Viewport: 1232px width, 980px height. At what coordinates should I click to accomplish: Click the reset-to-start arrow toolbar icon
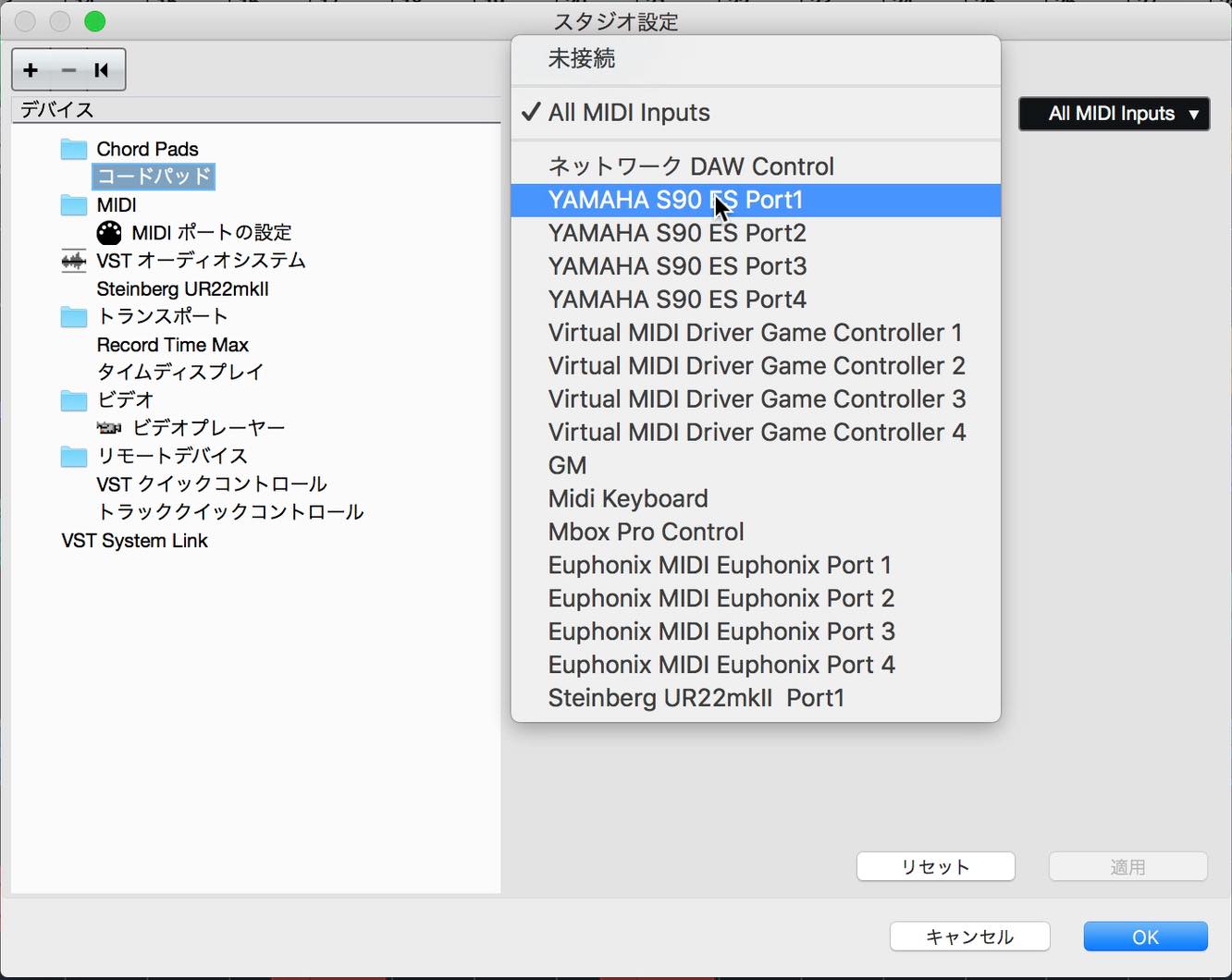pyautogui.click(x=102, y=70)
